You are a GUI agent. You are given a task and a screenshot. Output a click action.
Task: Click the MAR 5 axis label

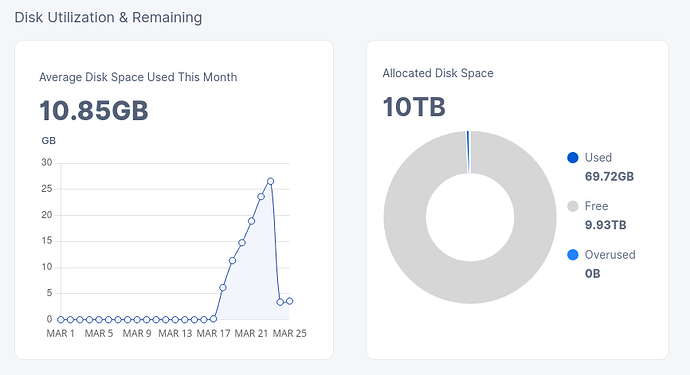tap(99, 334)
